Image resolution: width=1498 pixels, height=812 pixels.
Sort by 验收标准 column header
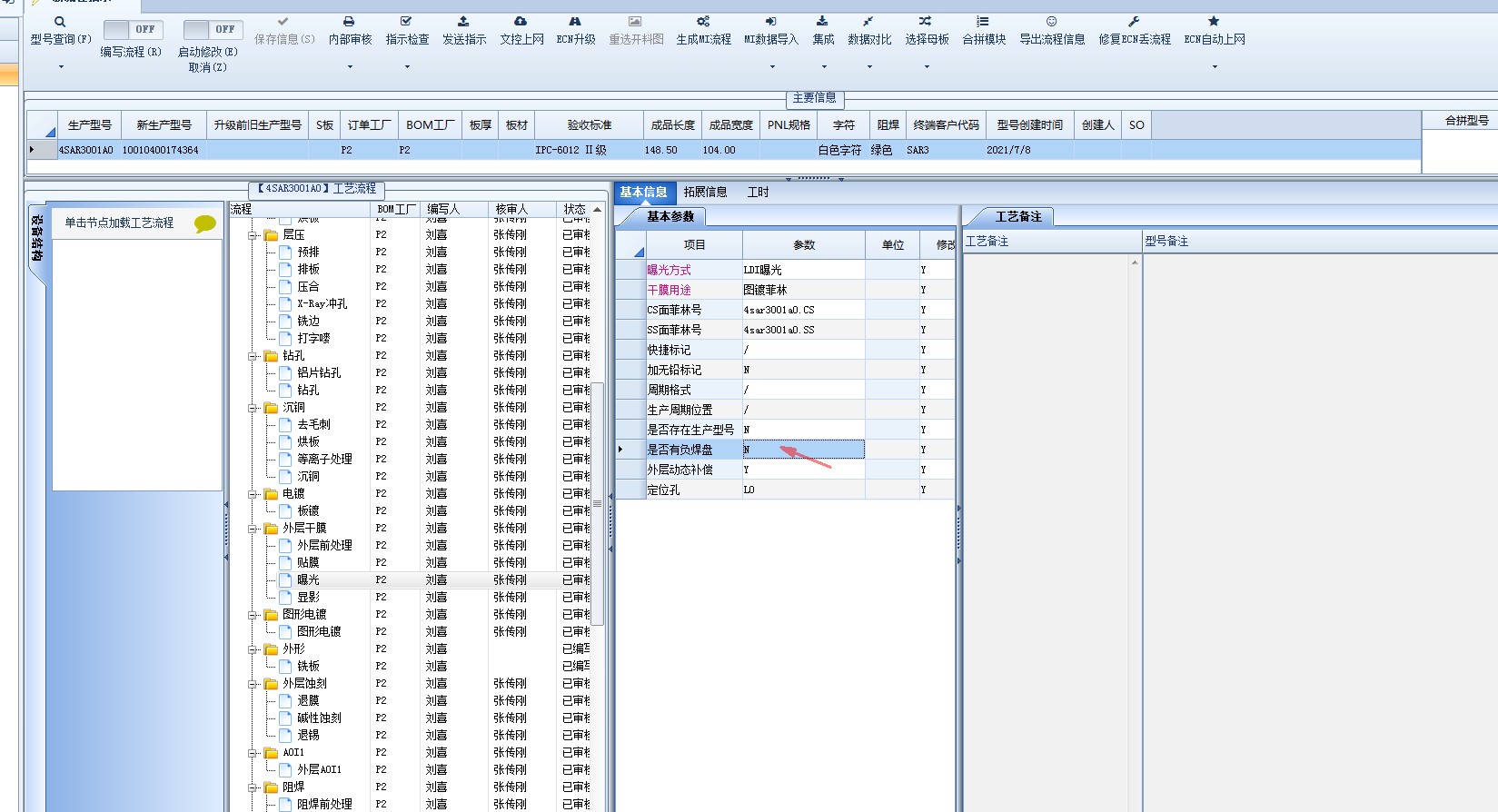pos(590,125)
